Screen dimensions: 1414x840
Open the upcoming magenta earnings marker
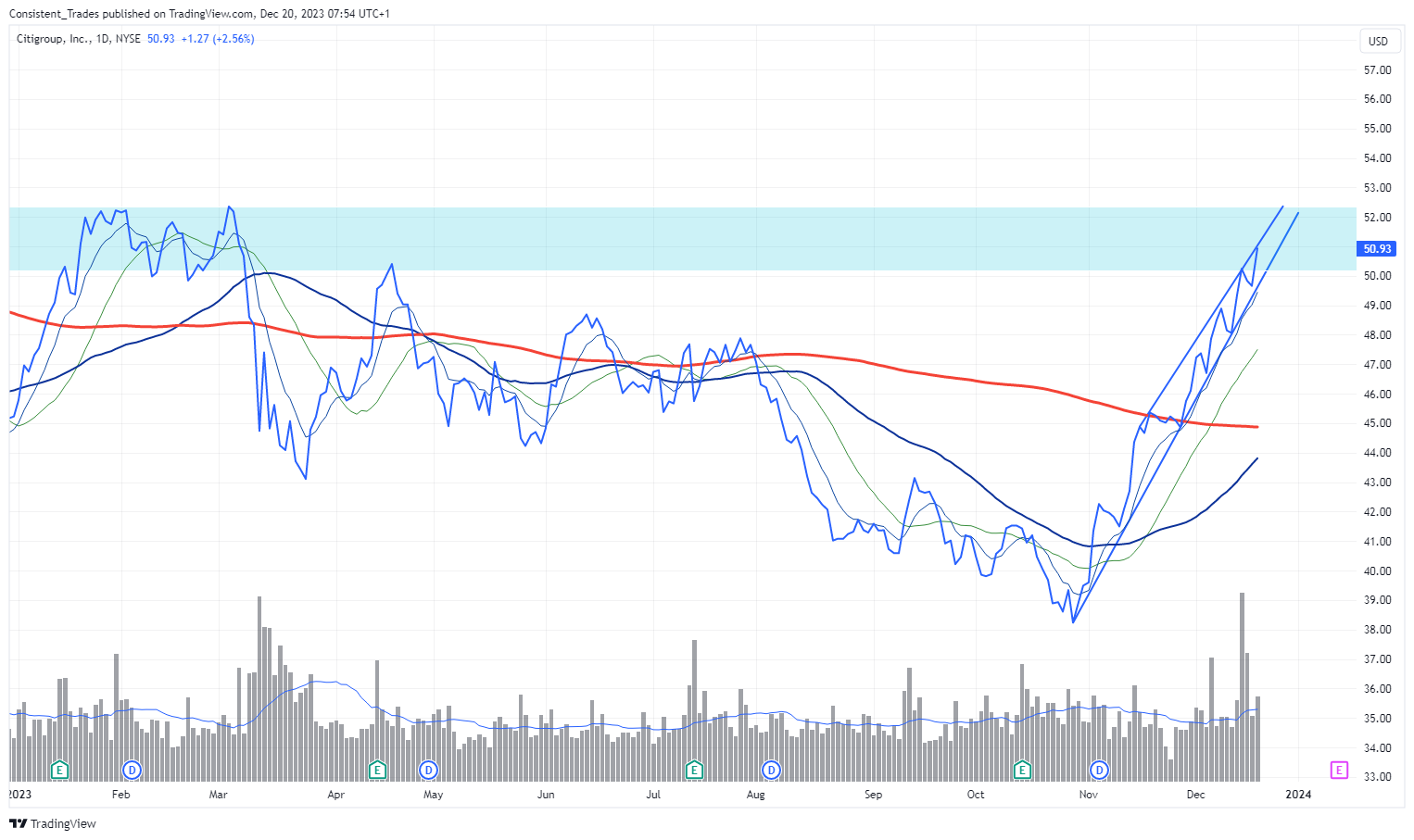[x=1339, y=770]
